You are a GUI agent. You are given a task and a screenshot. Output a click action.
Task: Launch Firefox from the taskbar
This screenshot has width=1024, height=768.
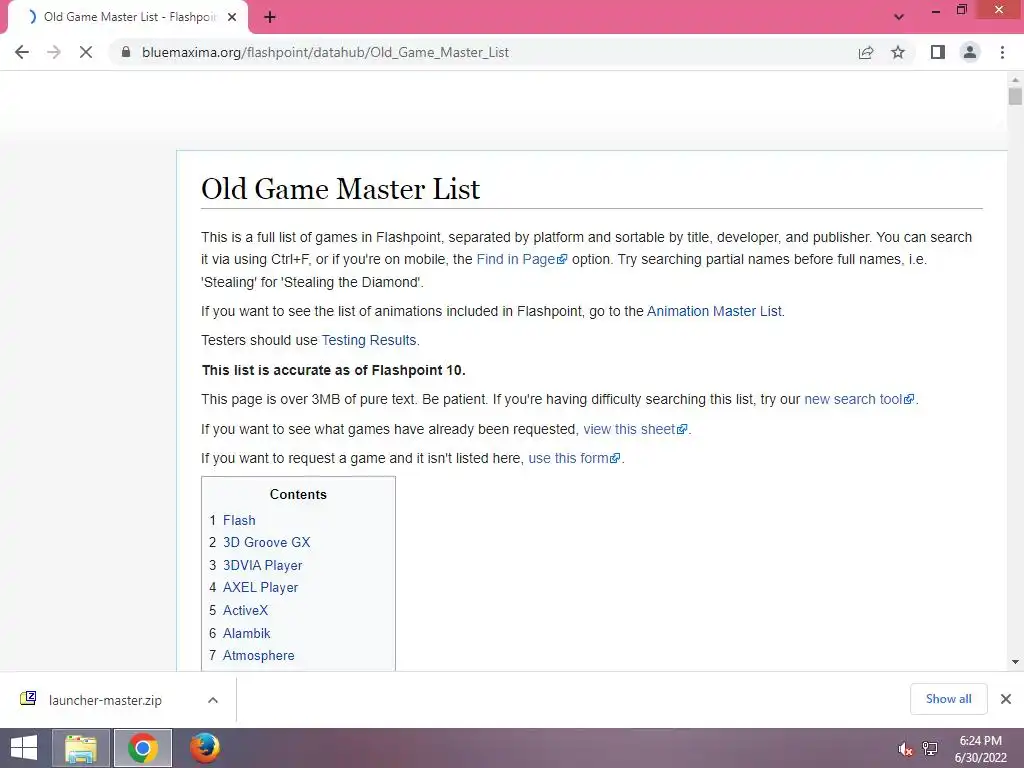tap(204, 748)
